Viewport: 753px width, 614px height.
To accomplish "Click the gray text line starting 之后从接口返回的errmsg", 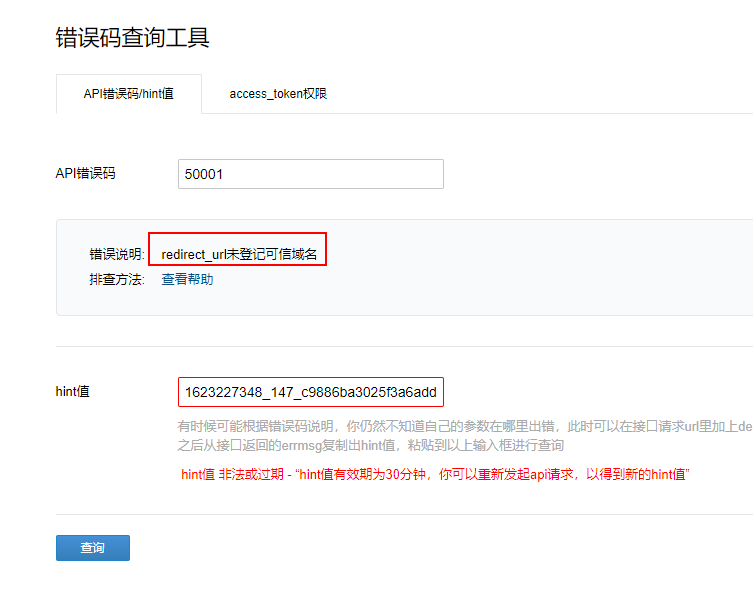I will [371, 445].
